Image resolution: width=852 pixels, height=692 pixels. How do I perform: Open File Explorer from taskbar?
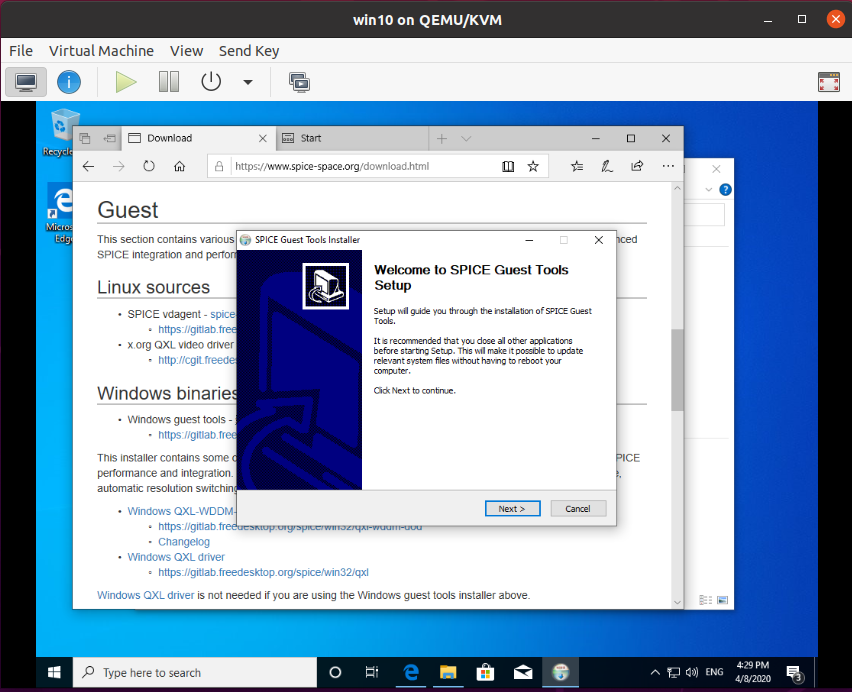pos(448,672)
